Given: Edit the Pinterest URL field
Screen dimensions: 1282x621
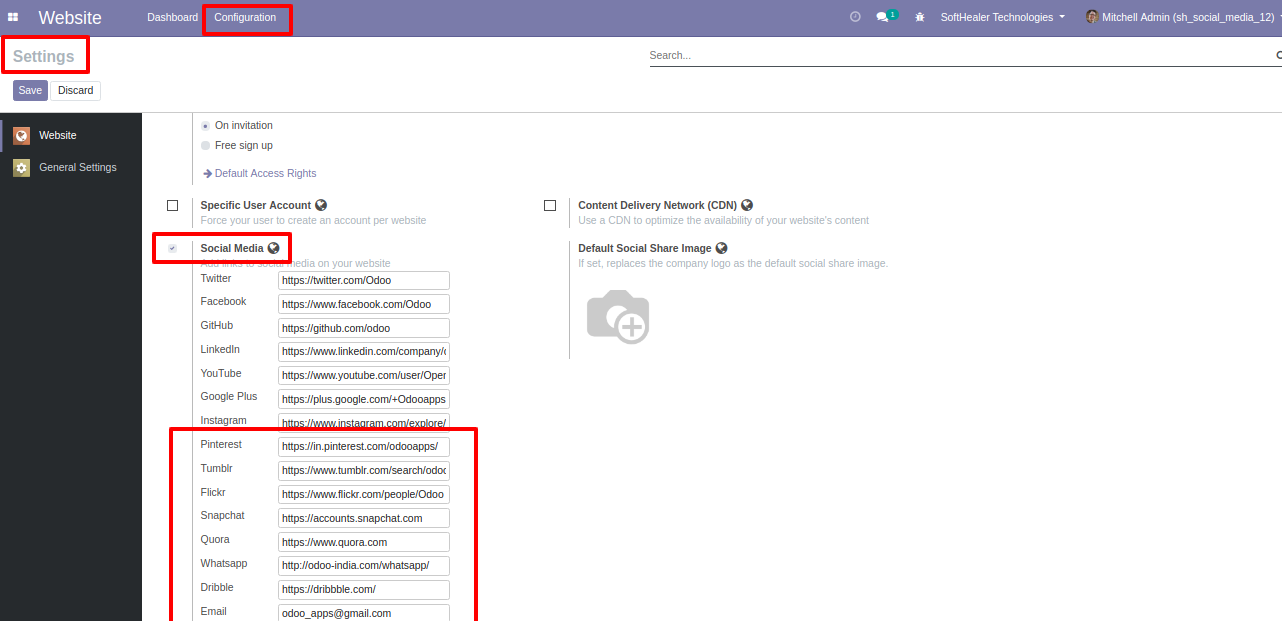Looking at the screenshot, I should pyautogui.click(x=364, y=447).
